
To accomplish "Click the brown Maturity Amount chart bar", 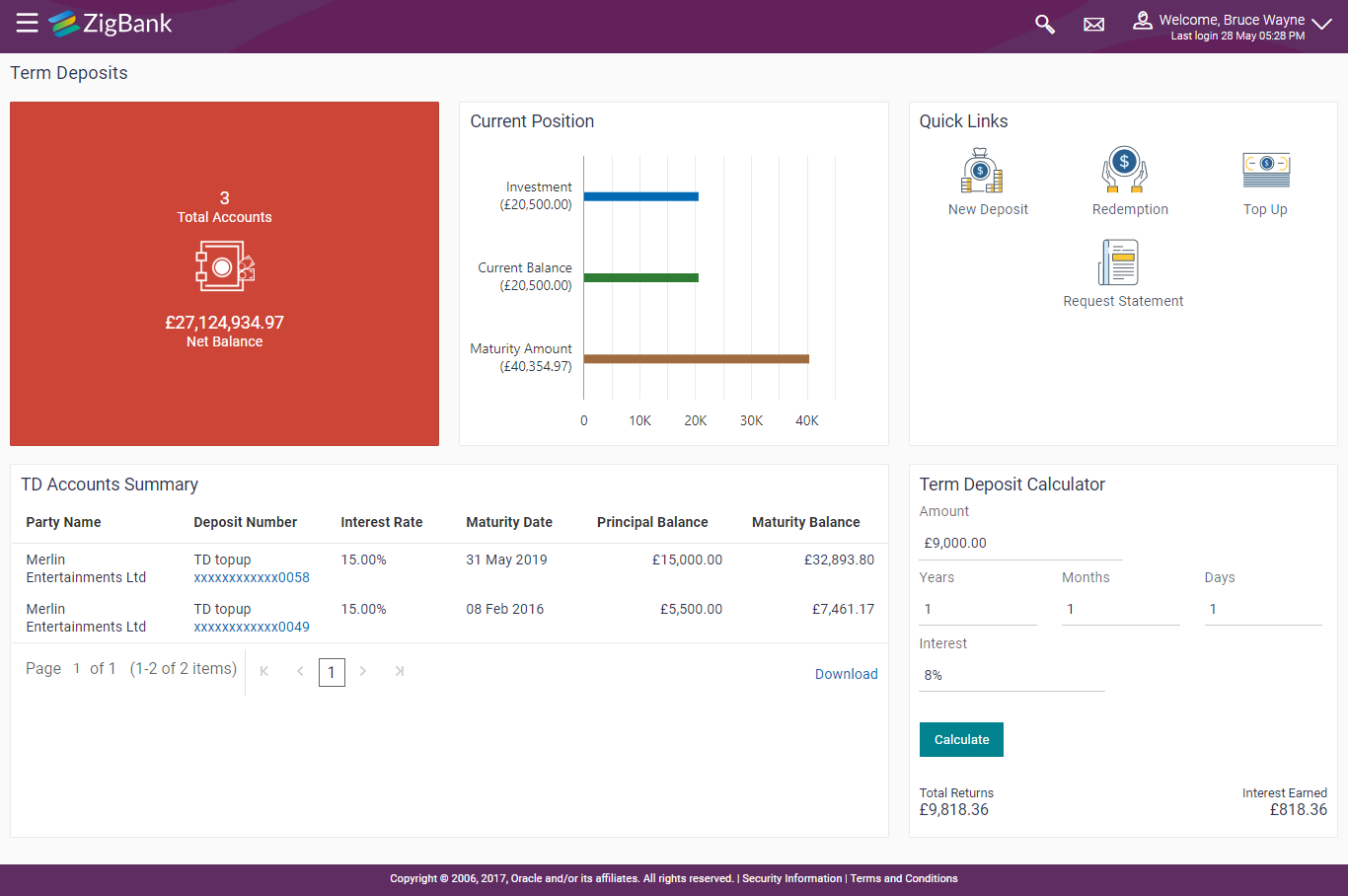I will pos(697,358).
